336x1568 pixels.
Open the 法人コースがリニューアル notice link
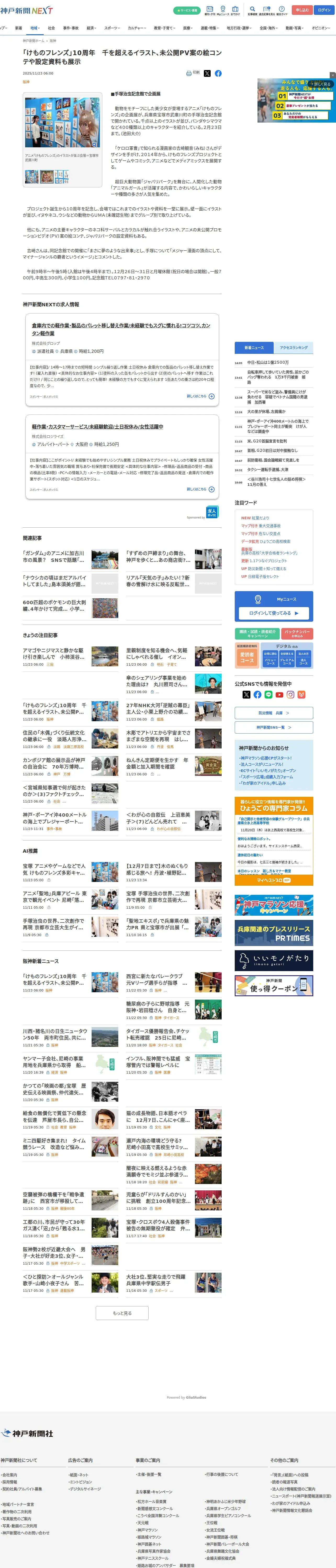click(262, 764)
